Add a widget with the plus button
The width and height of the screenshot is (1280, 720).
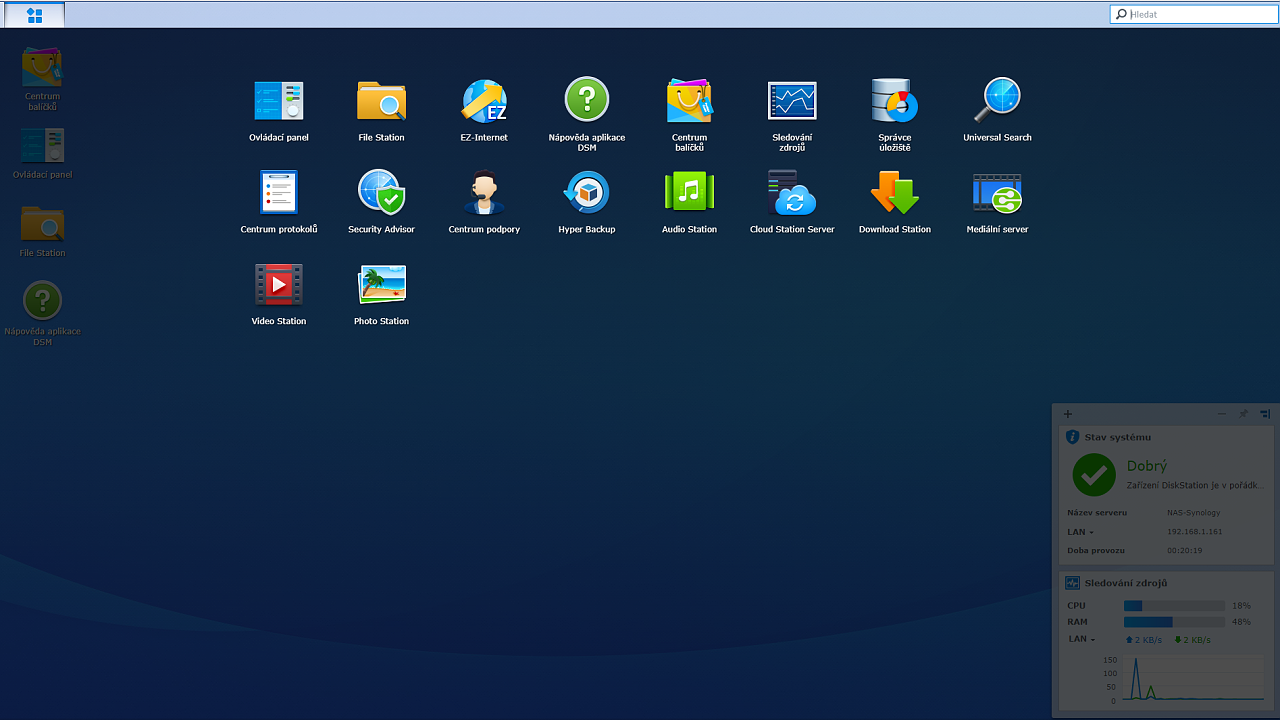(1068, 414)
